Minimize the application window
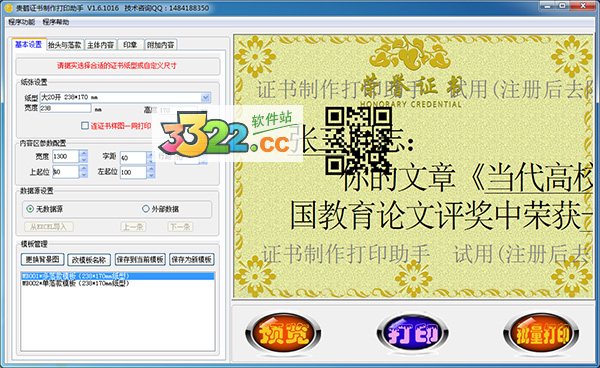Viewport: 600px width, 368px height. click(548, 6)
